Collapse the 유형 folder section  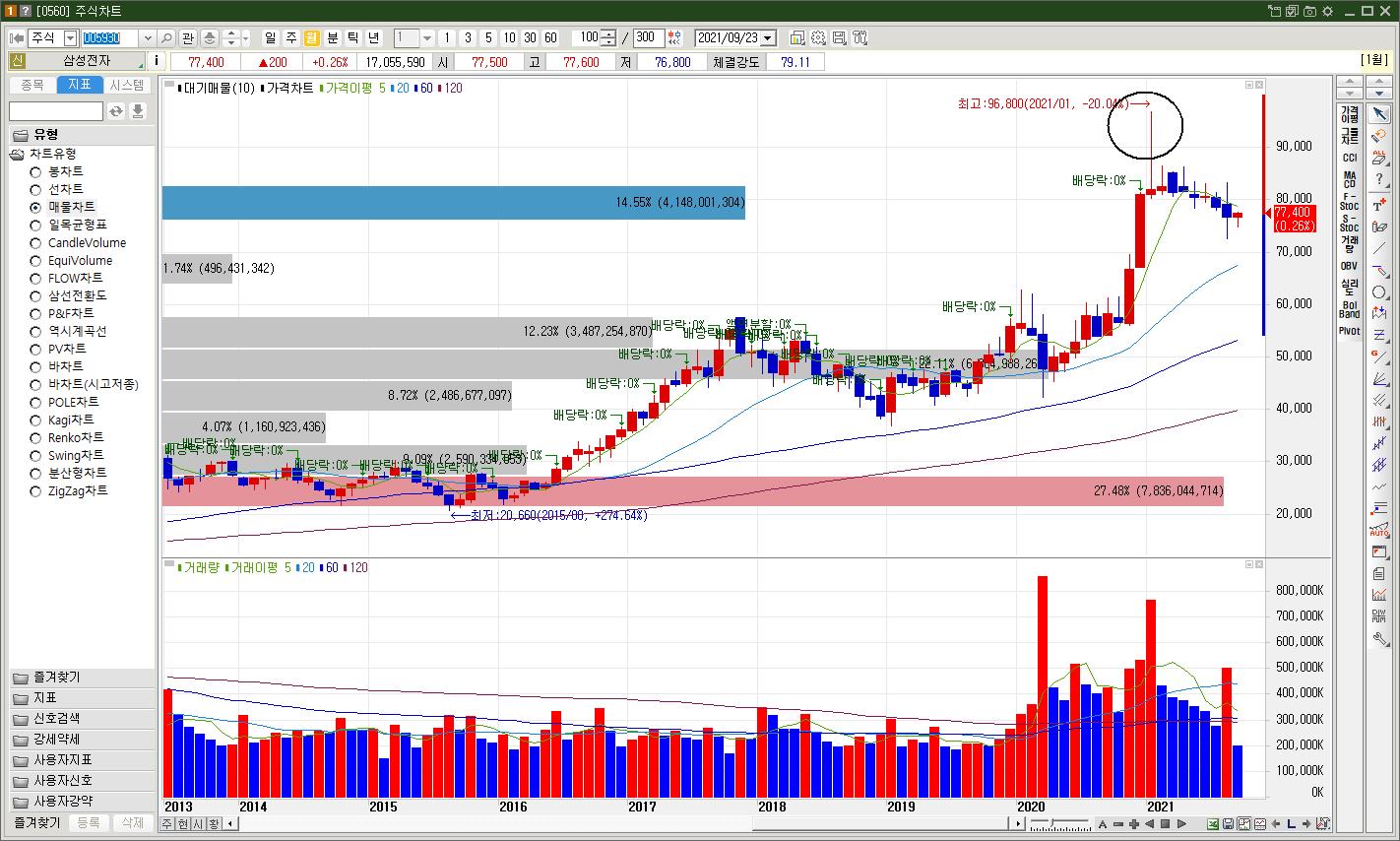click(82, 135)
